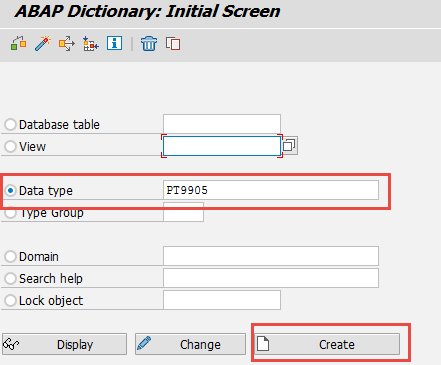Click the Domain input field
Screen dimensions: 441x365
[271, 256]
